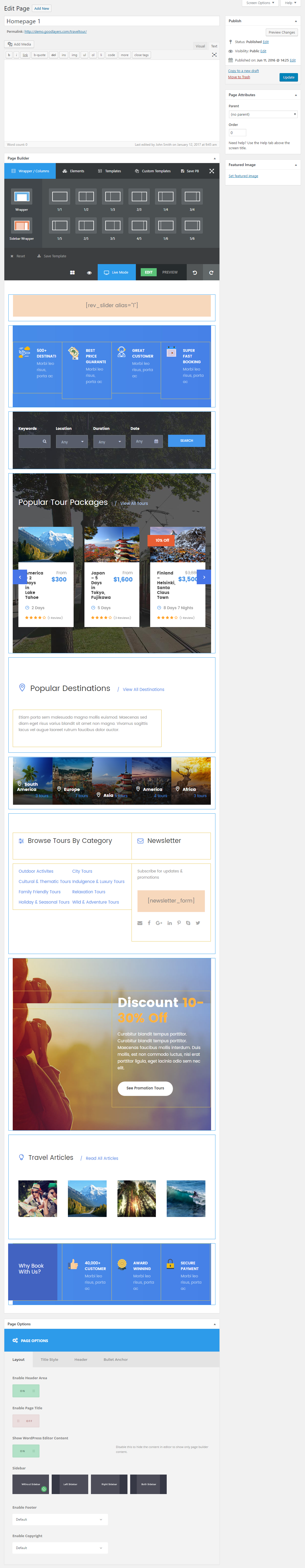This screenshot has height=1568, width=305.
Task: Switch to Title Style tab
Action: 49,1359
